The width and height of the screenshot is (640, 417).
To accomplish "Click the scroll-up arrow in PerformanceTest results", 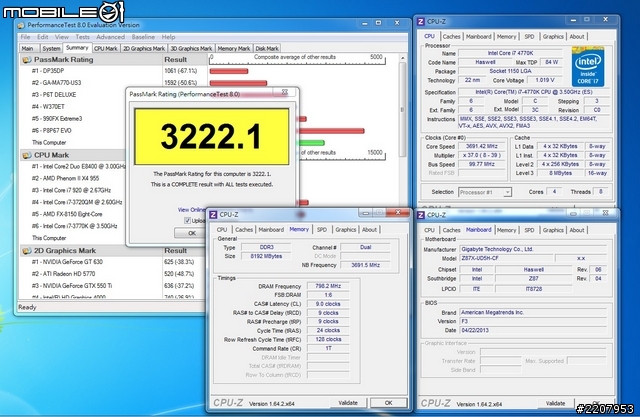I will click(x=402, y=58).
